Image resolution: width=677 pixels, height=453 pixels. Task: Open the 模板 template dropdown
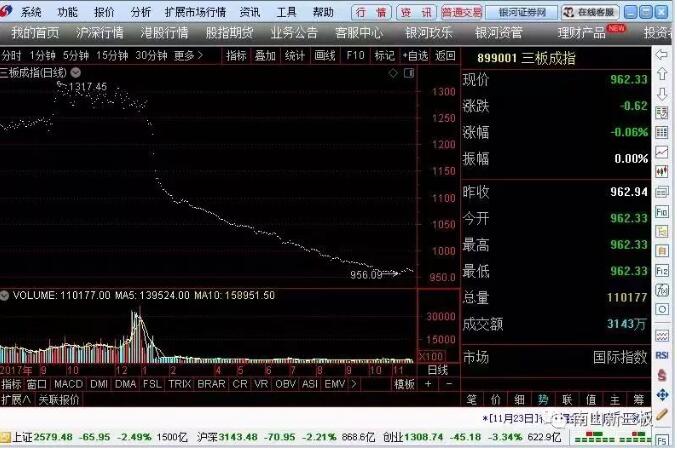point(406,384)
